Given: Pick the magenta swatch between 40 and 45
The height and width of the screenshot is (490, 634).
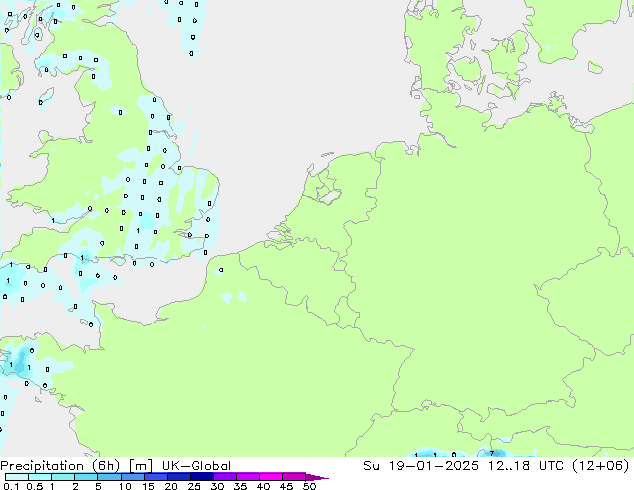Looking at the screenshot, I should click(271, 477).
